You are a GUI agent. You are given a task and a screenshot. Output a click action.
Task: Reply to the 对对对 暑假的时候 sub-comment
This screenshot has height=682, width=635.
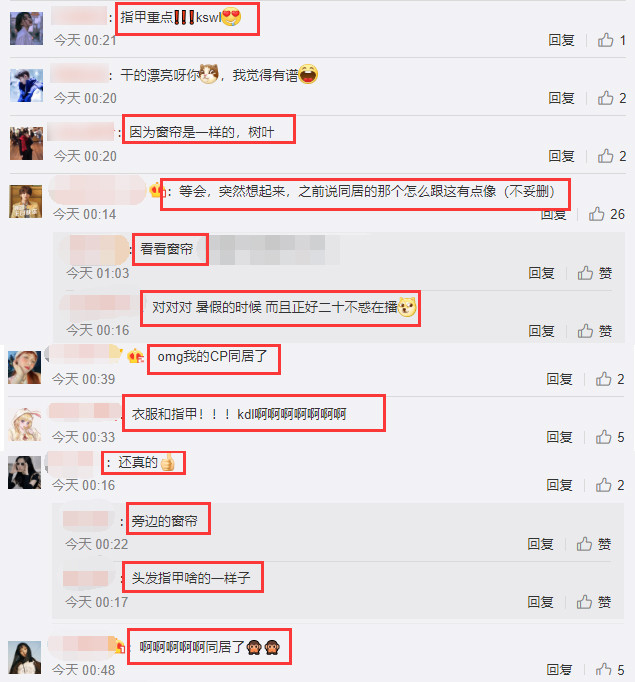pyautogui.click(x=541, y=331)
